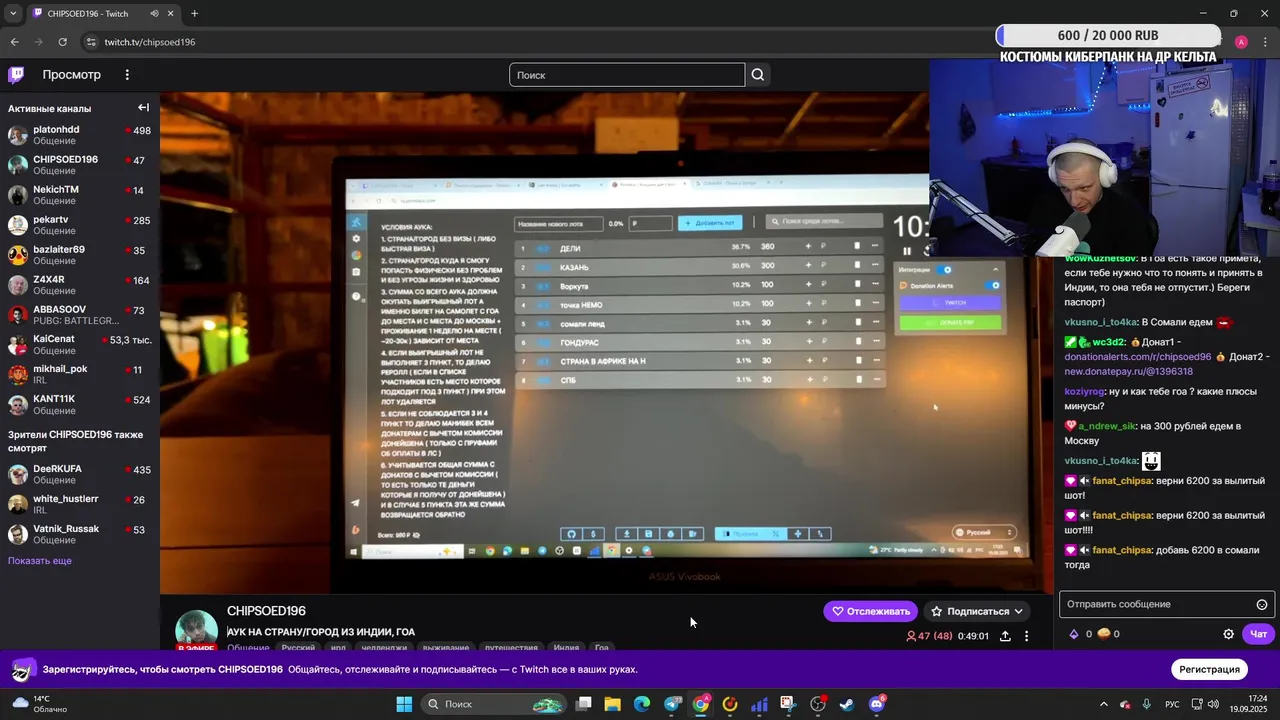Click the Отслеживать follow button
This screenshot has height=720, width=1280.
[870, 611]
